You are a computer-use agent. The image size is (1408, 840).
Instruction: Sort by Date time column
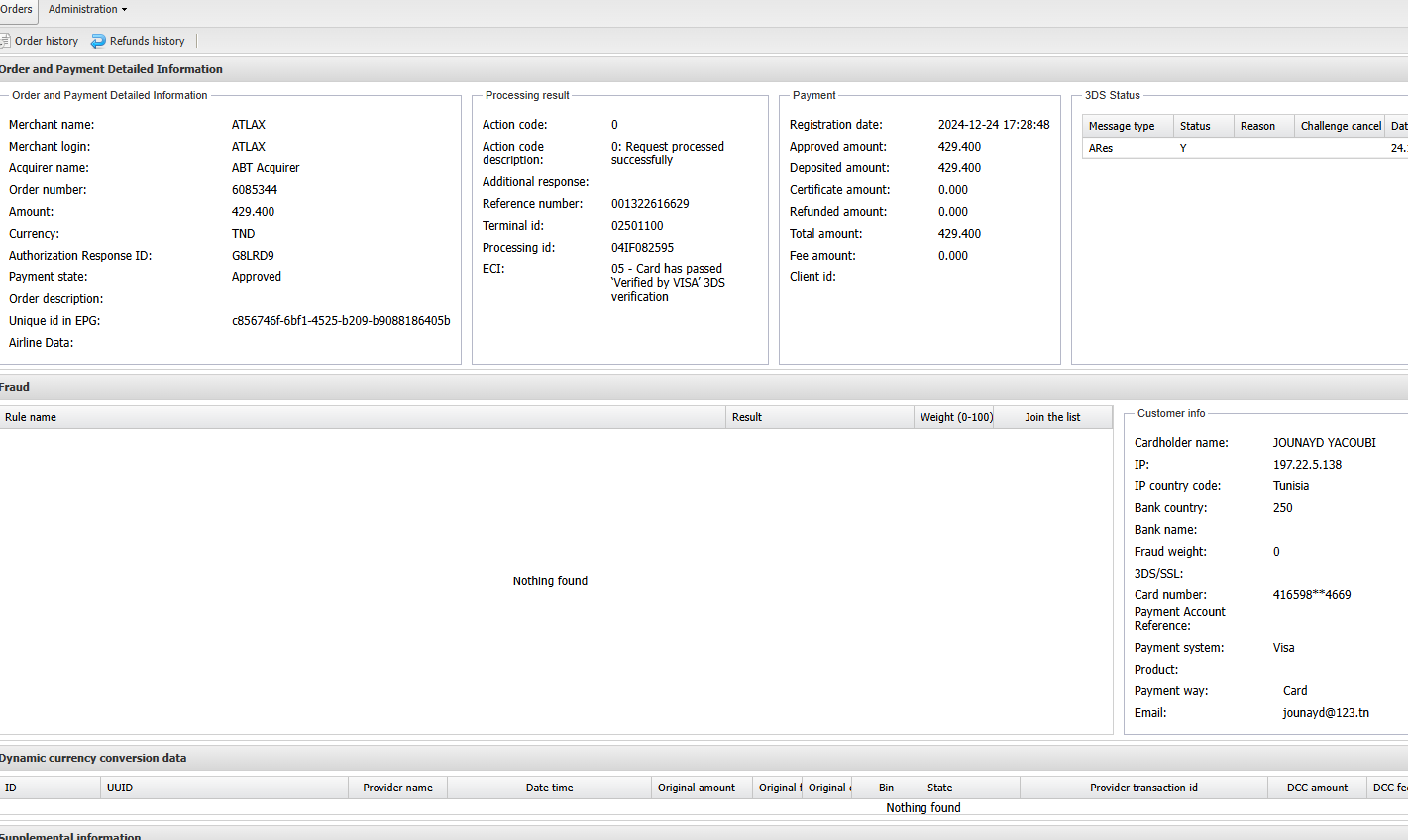[549, 787]
